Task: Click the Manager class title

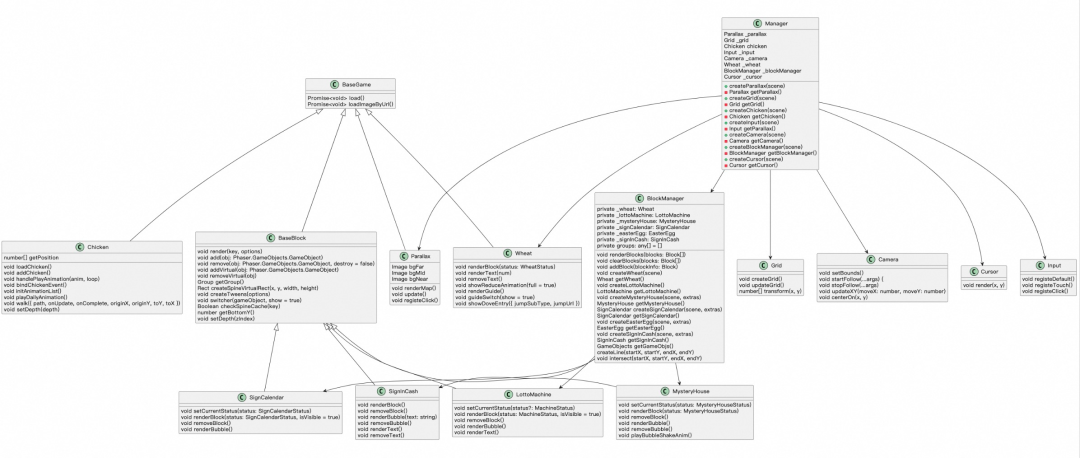Action: tap(776, 23)
